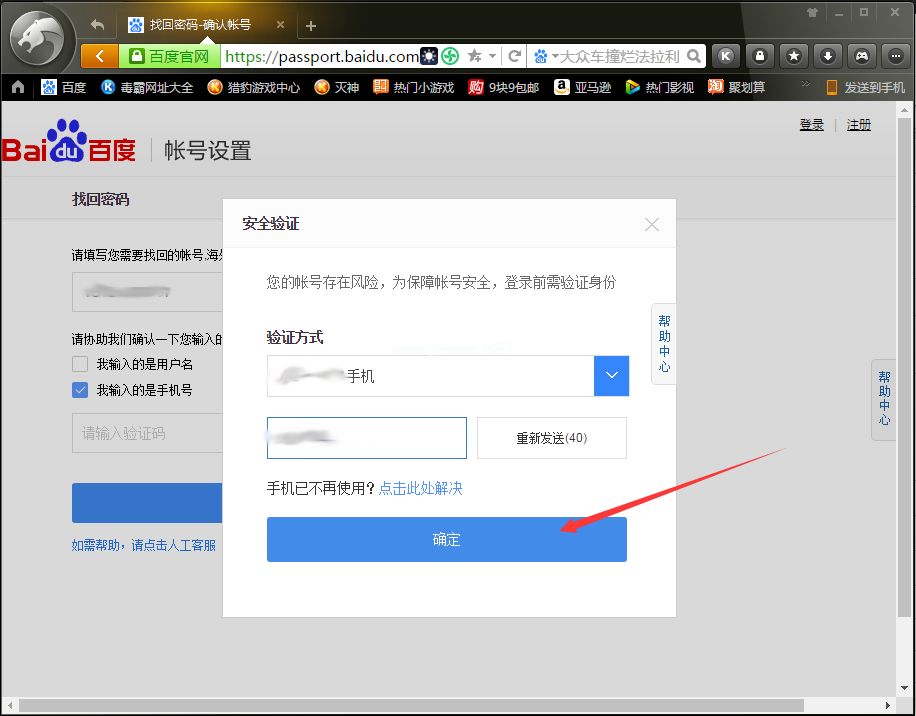Open the game center gamepad icon
This screenshot has height=716, width=916.
[x=861, y=56]
